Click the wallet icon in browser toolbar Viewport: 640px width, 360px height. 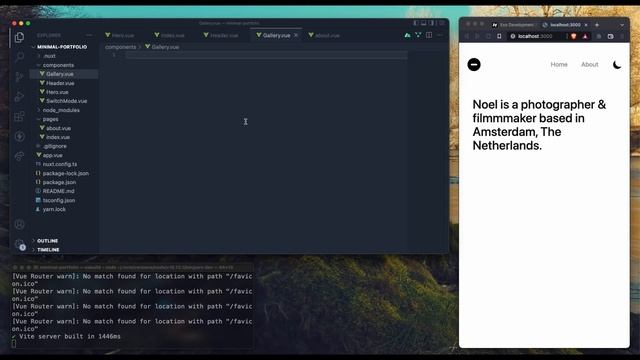(x=611, y=36)
